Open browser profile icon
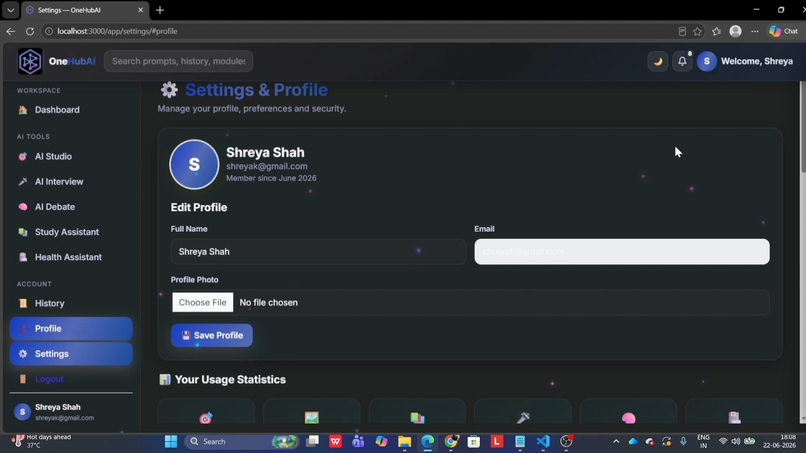The height and width of the screenshot is (453, 806). [736, 31]
